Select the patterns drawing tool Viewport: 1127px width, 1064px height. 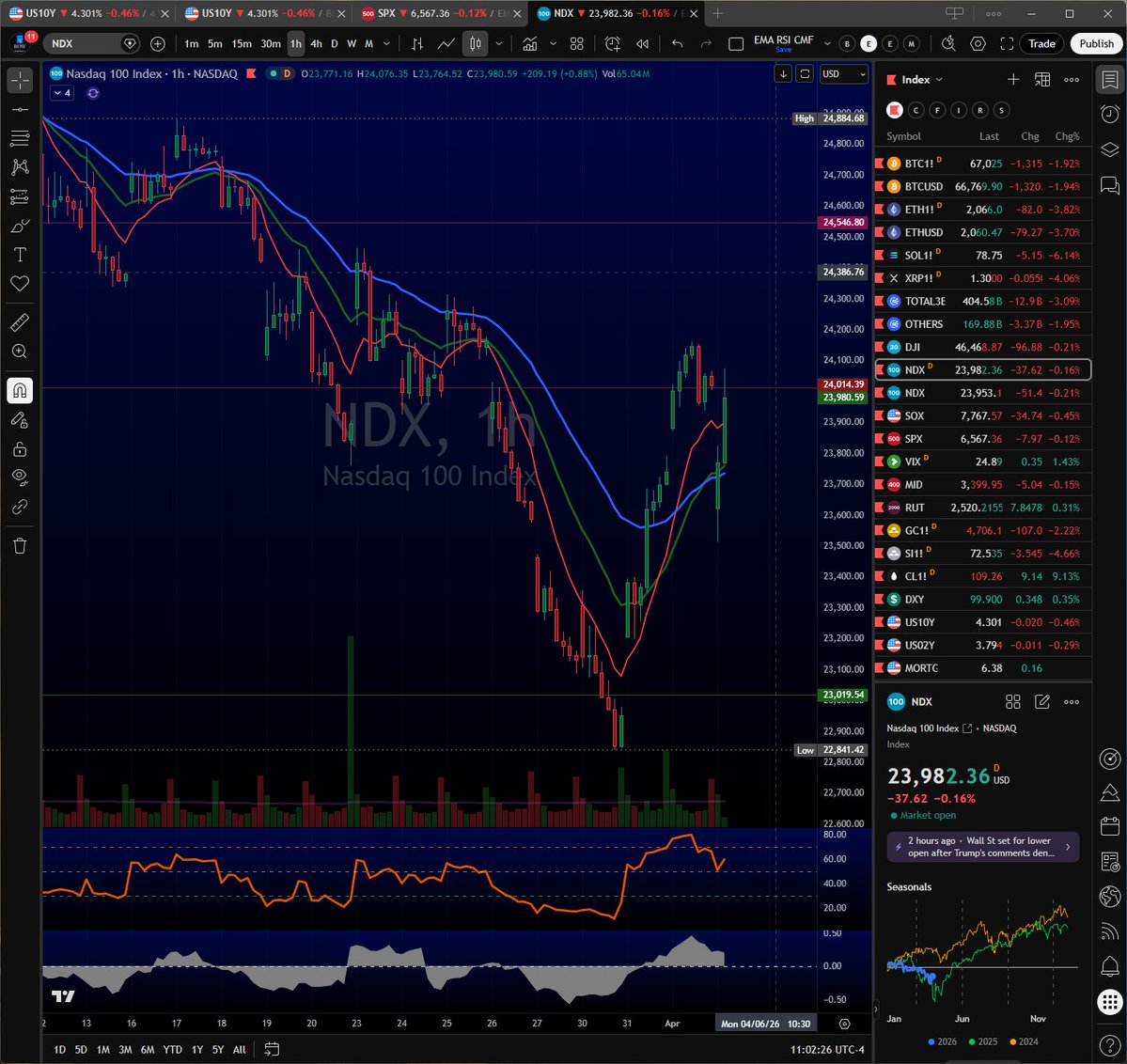[20, 167]
